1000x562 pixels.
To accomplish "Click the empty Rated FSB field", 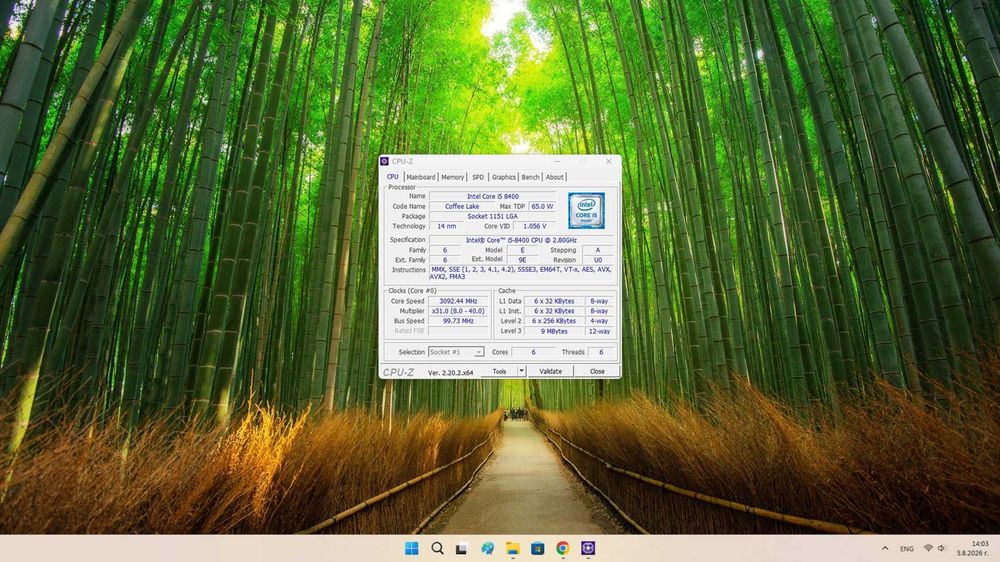I will (458, 331).
